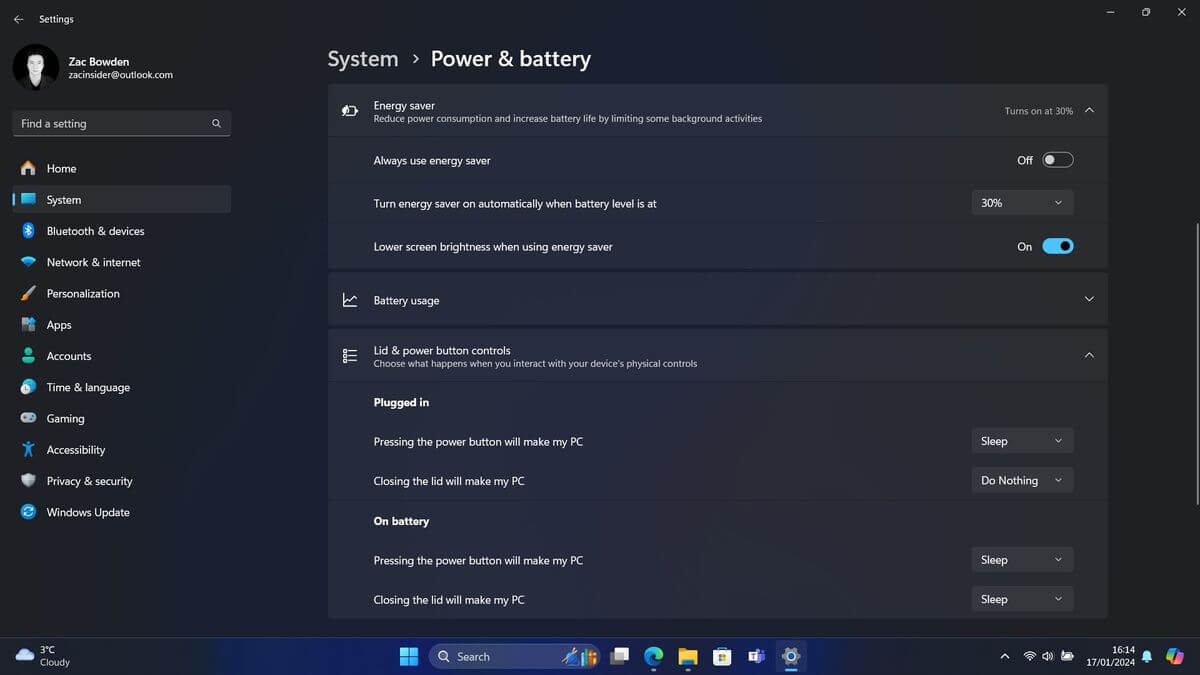Open Microsoft Edge from the taskbar

(x=653, y=656)
